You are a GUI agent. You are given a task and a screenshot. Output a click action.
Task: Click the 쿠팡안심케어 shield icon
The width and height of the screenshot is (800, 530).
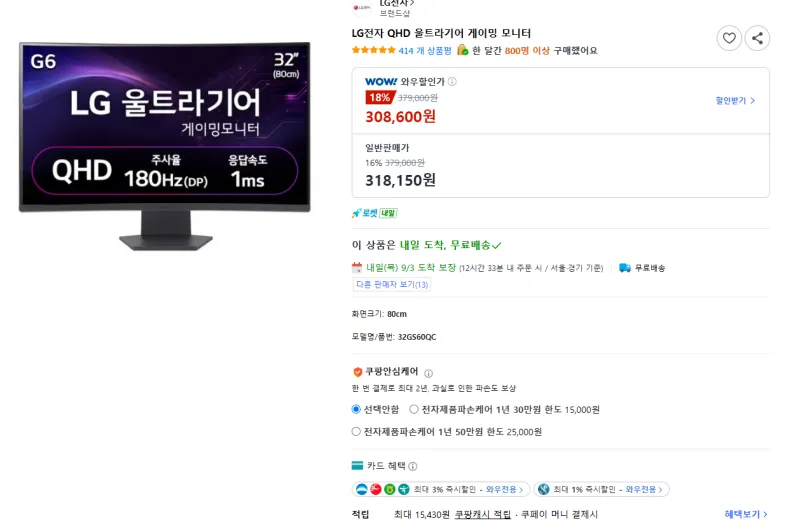pyautogui.click(x=357, y=372)
